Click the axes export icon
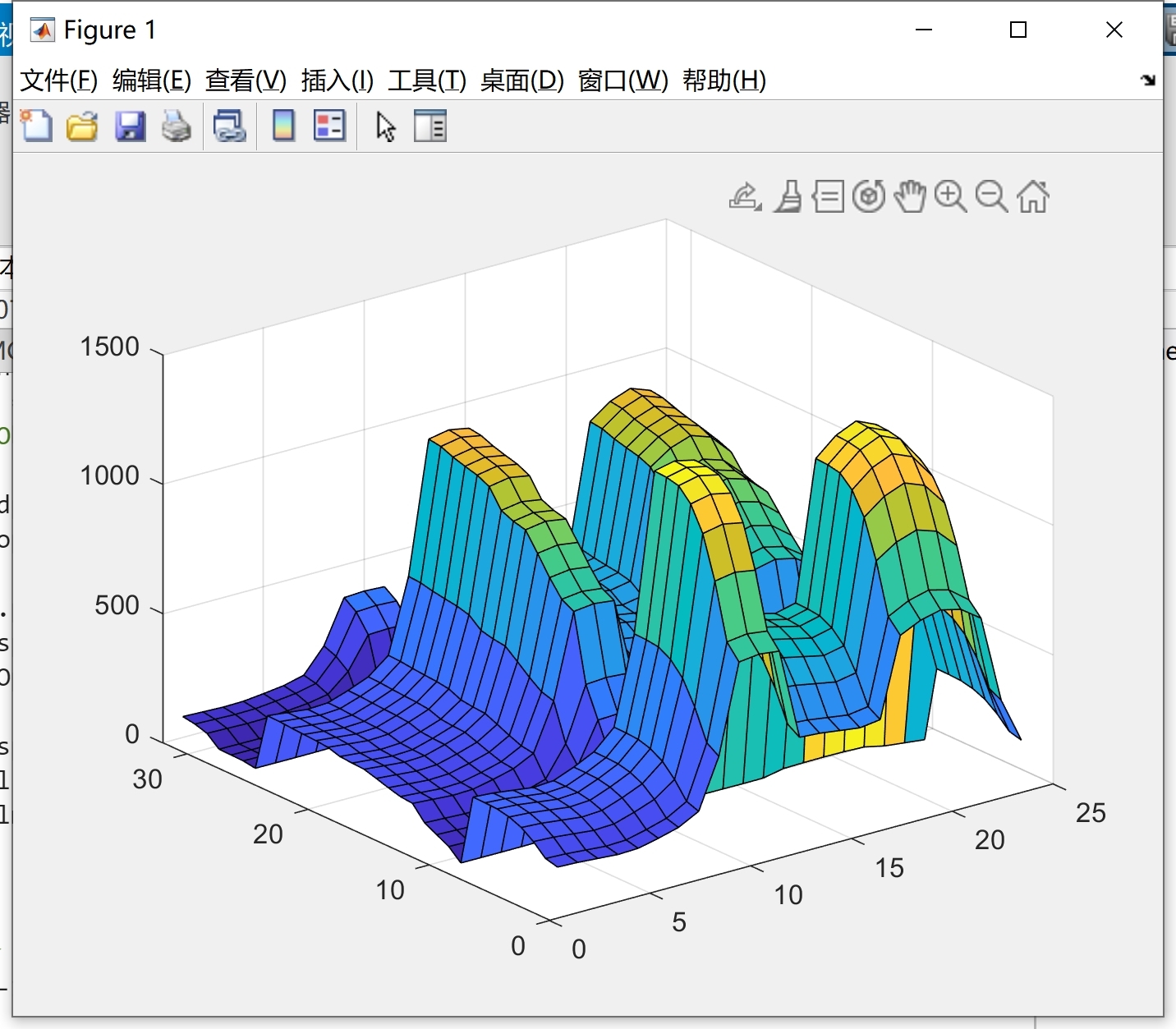 pyautogui.click(x=745, y=196)
